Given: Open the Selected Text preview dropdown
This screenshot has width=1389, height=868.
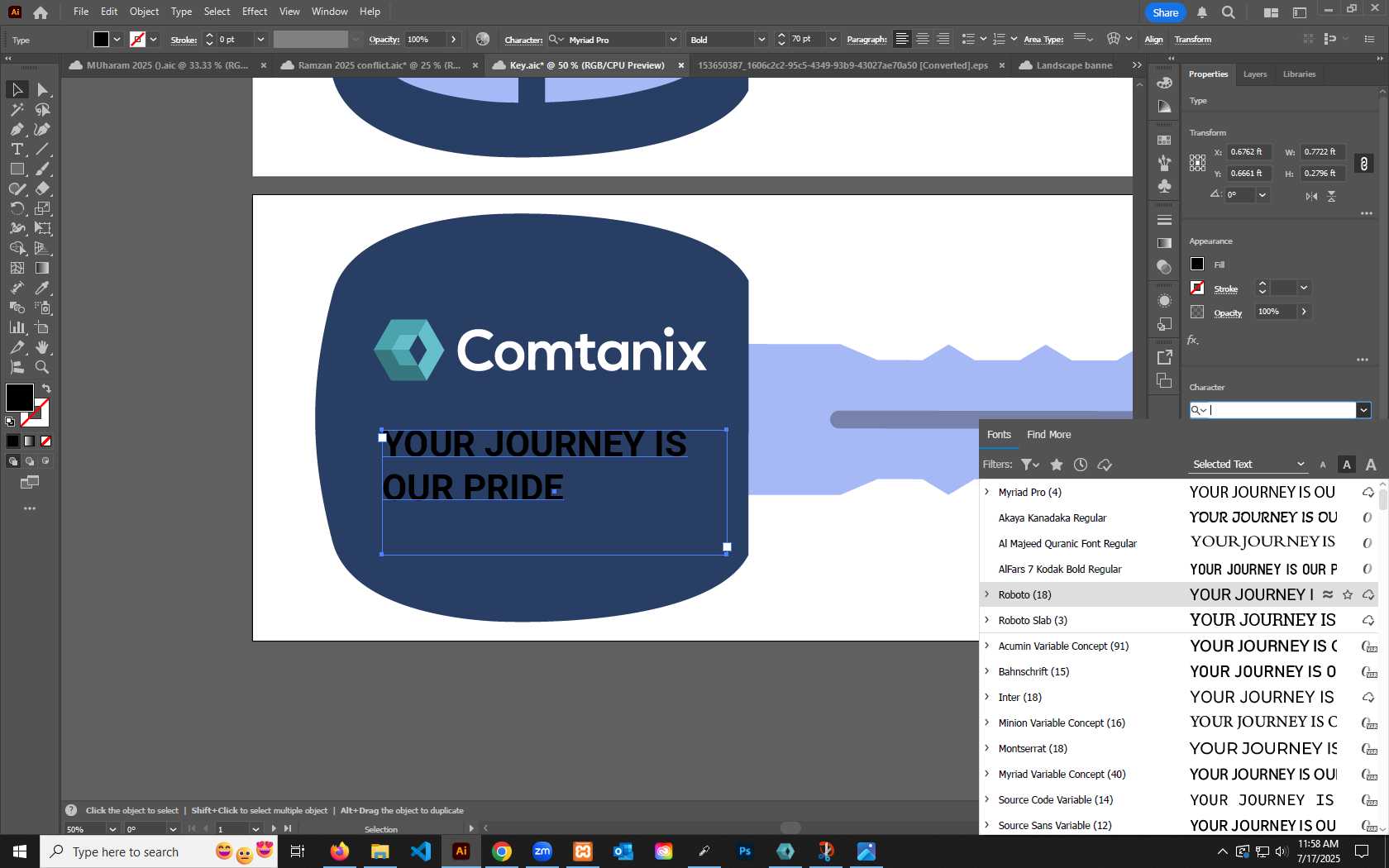Looking at the screenshot, I should point(1248,465).
